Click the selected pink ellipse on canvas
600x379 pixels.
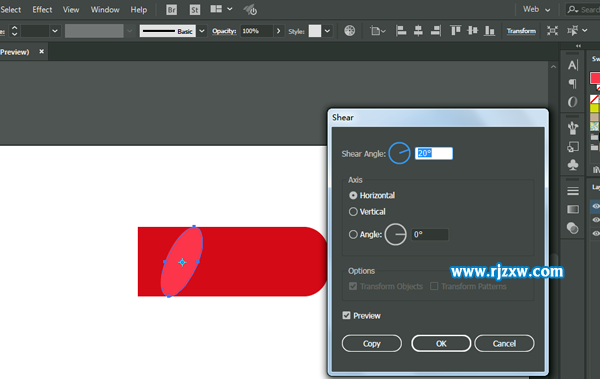tap(182, 262)
